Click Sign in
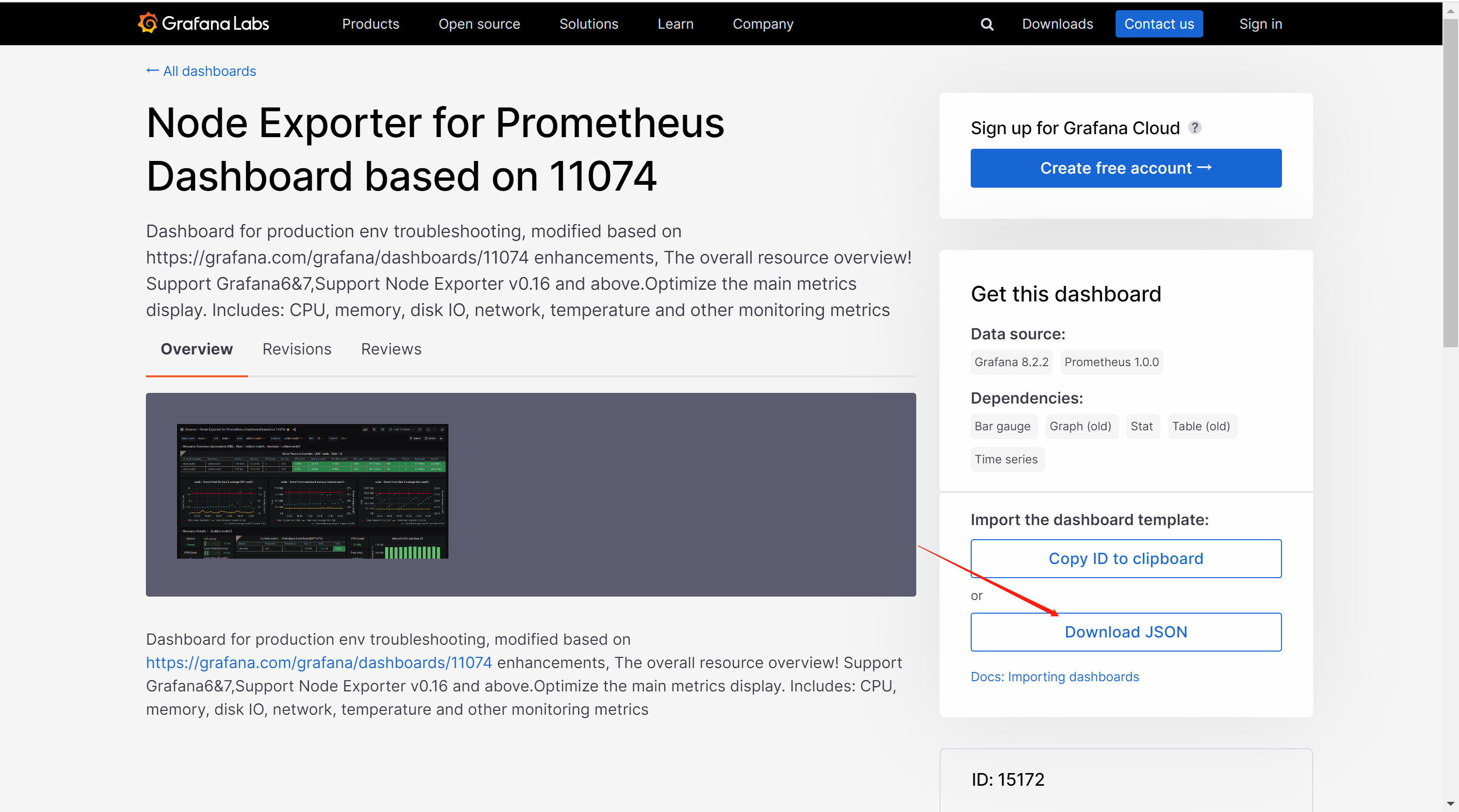This screenshot has height=812, width=1459. click(x=1260, y=24)
